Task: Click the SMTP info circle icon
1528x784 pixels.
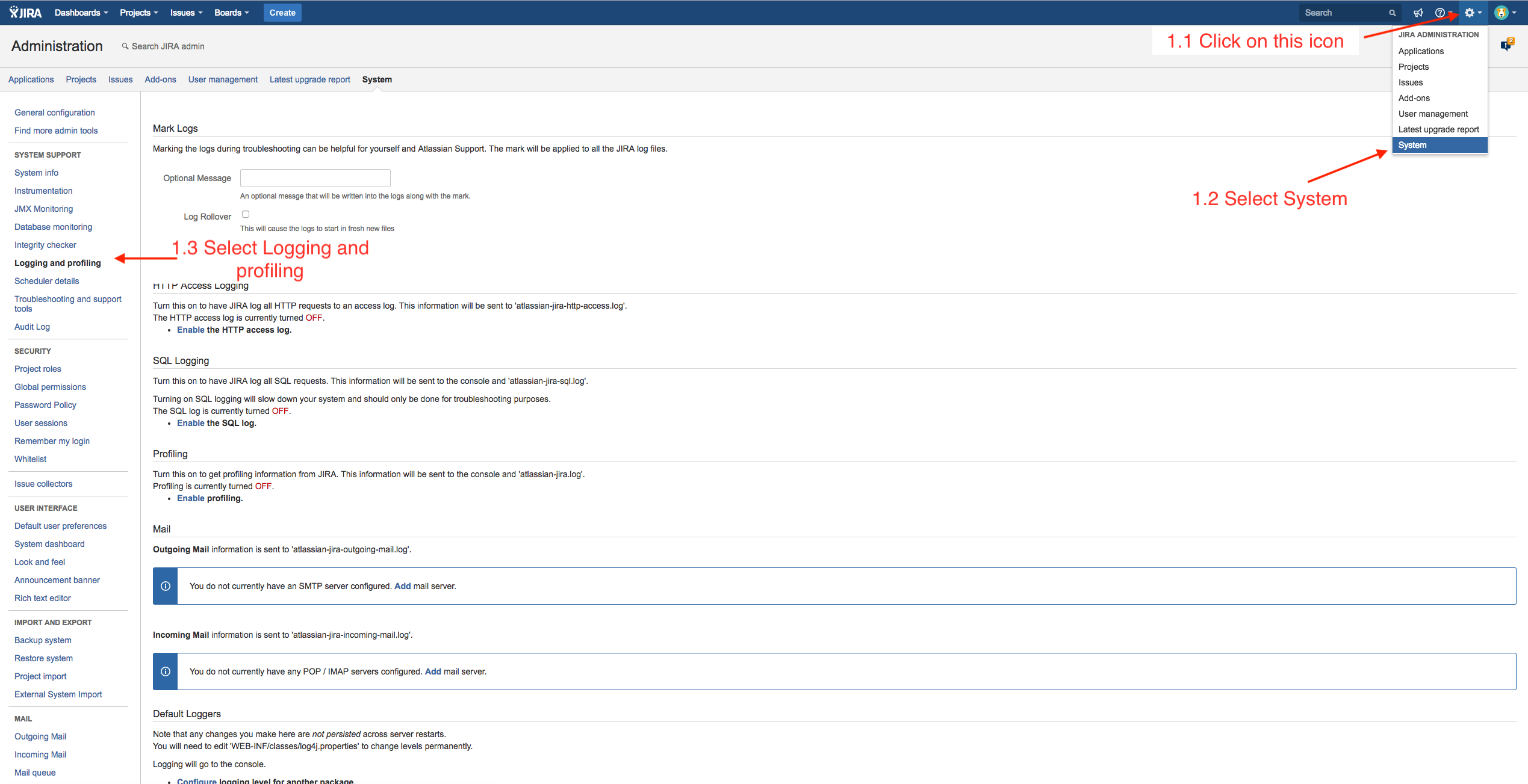Action: (x=166, y=586)
